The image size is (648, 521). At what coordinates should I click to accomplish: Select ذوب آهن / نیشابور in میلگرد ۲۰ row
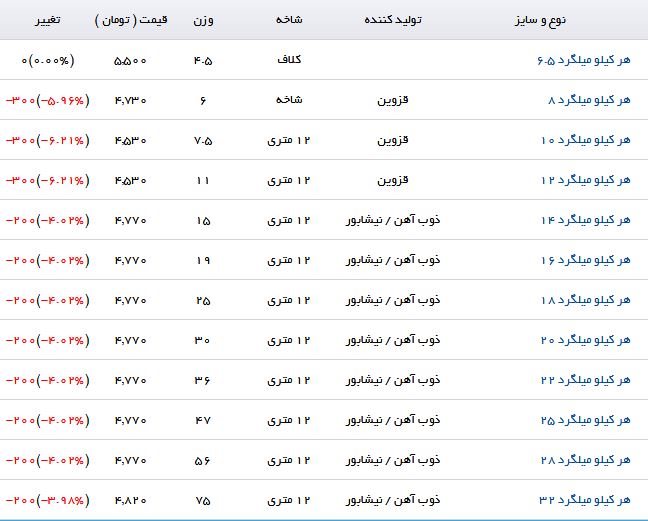pos(393,340)
